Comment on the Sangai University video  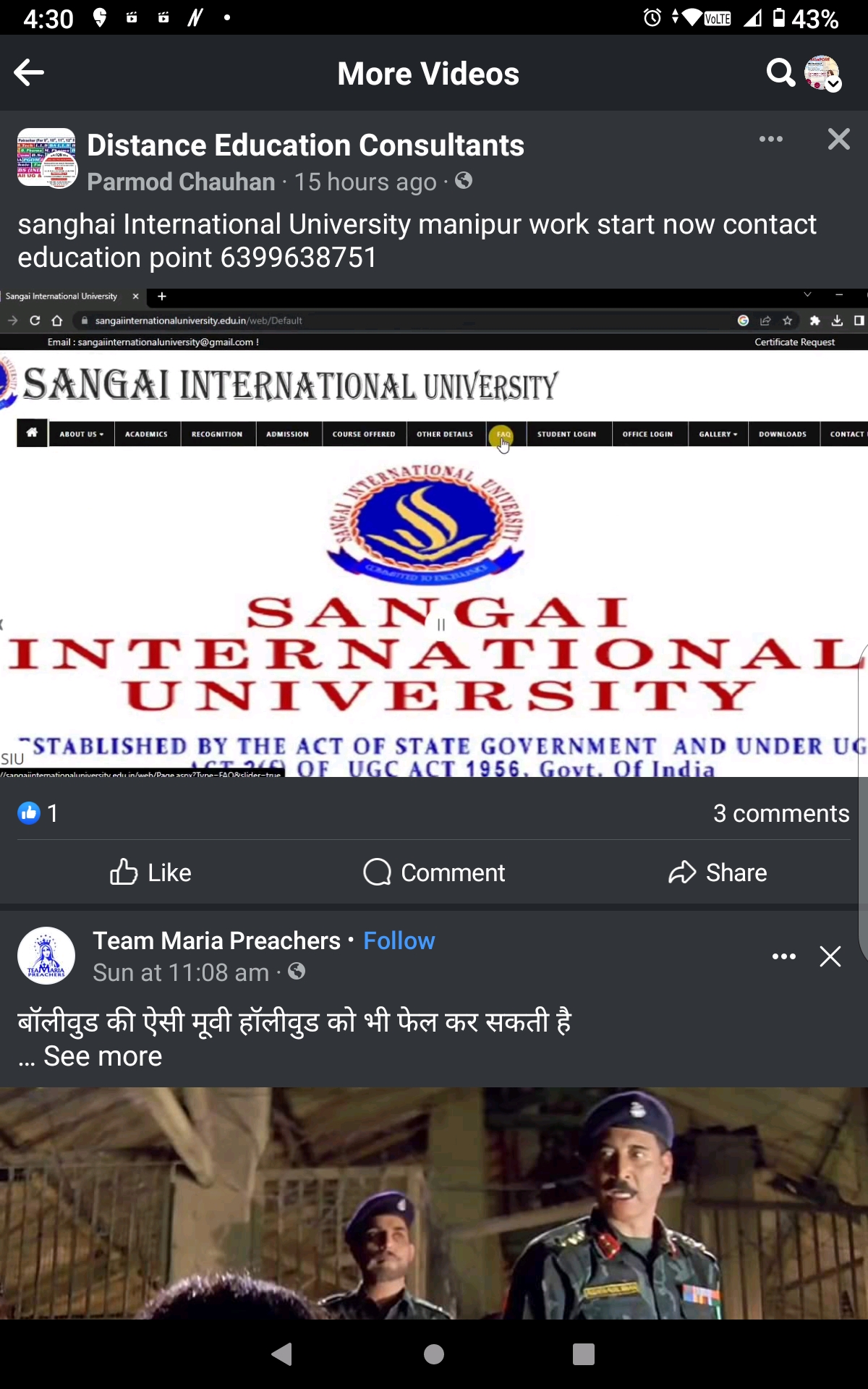[434, 872]
